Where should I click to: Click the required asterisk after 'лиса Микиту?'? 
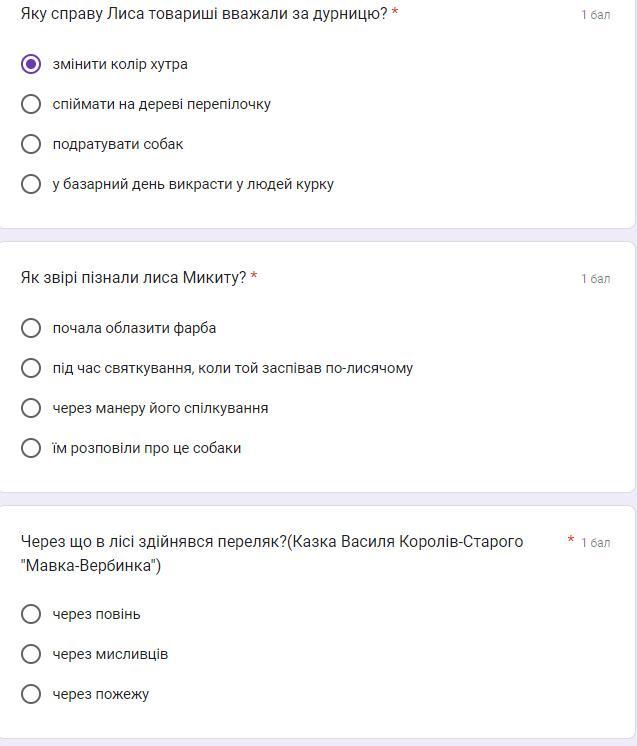click(x=254, y=275)
